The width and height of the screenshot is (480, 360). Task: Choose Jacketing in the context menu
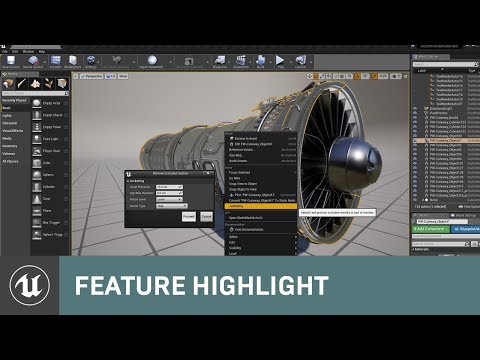[x=261, y=206]
